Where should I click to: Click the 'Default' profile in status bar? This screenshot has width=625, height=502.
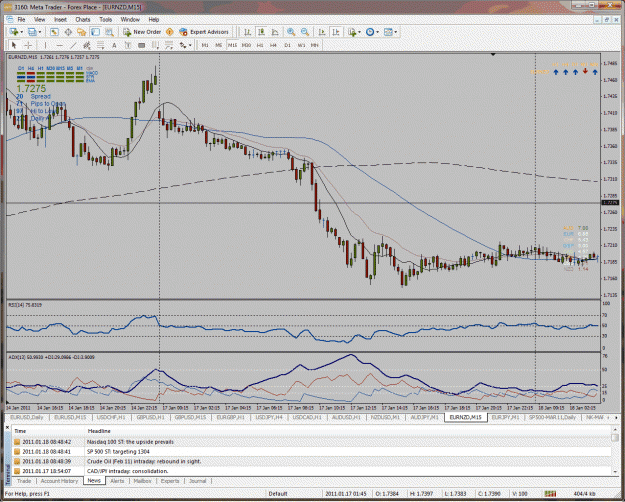click(x=278, y=494)
